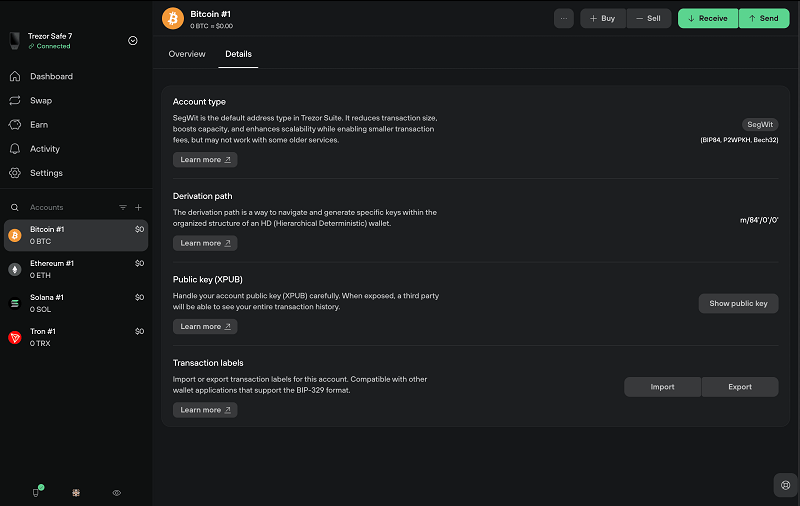800x506 pixels.
Task: Open the Swap page
Action: 41,100
